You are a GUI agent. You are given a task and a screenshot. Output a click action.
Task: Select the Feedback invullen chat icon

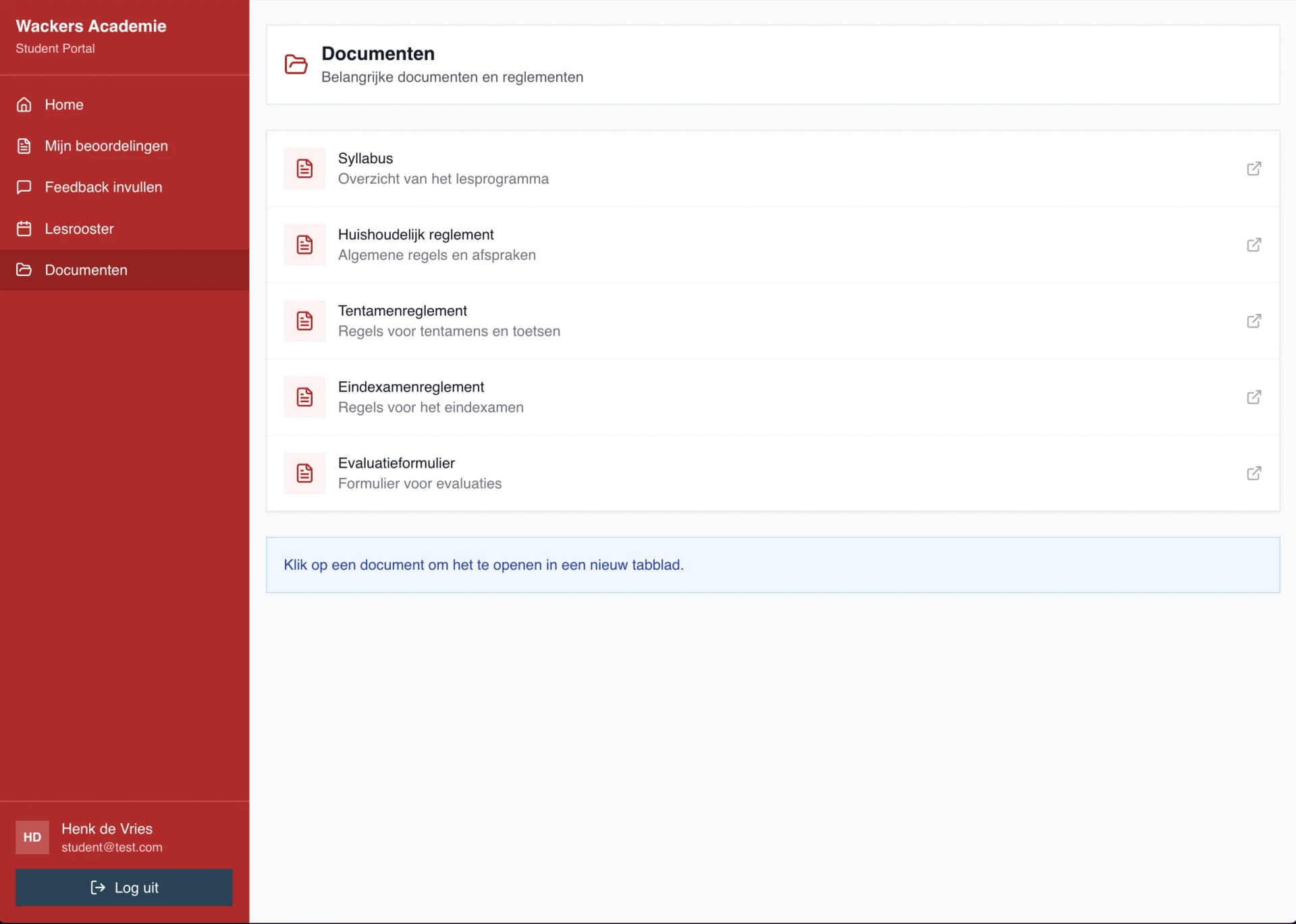(24, 187)
